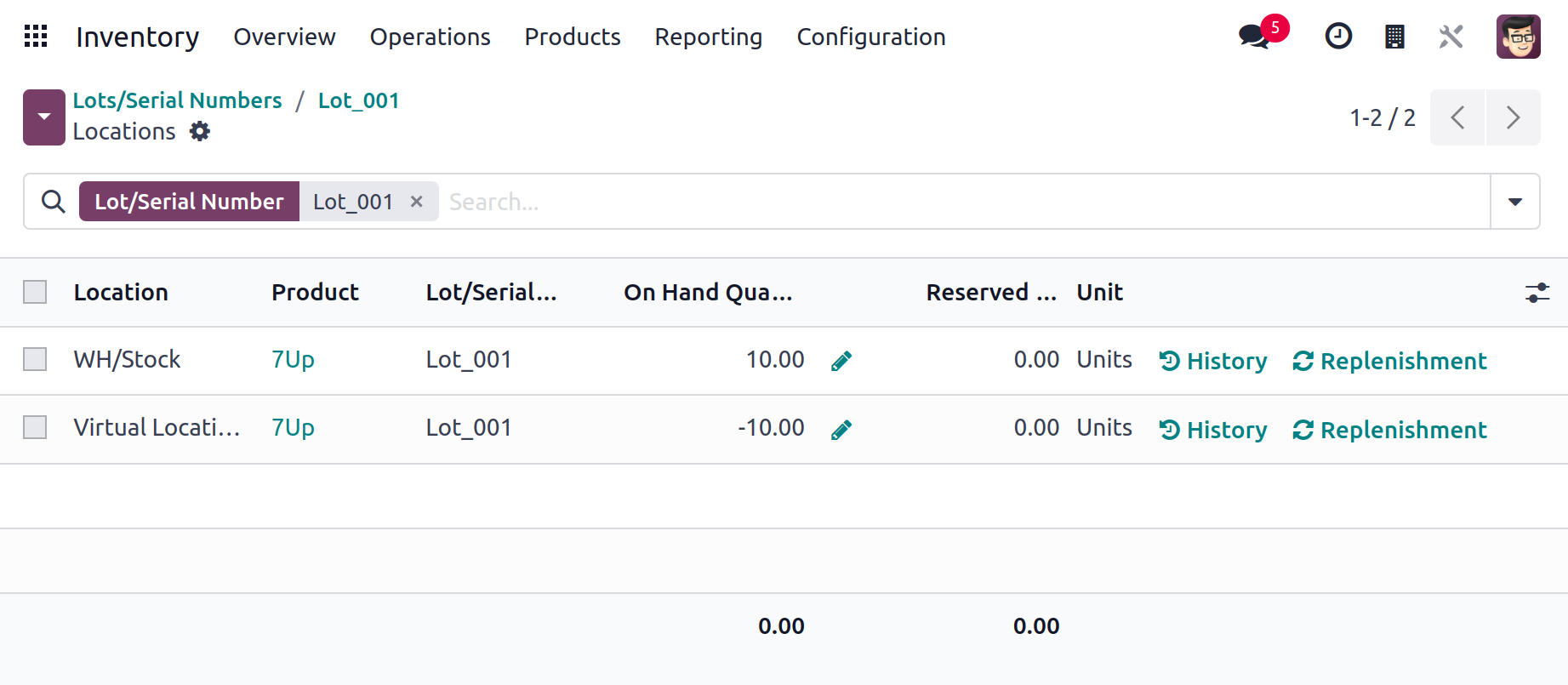The width and height of the screenshot is (1568, 685).
Task: Click in the Search input field
Action: [x=966, y=202]
